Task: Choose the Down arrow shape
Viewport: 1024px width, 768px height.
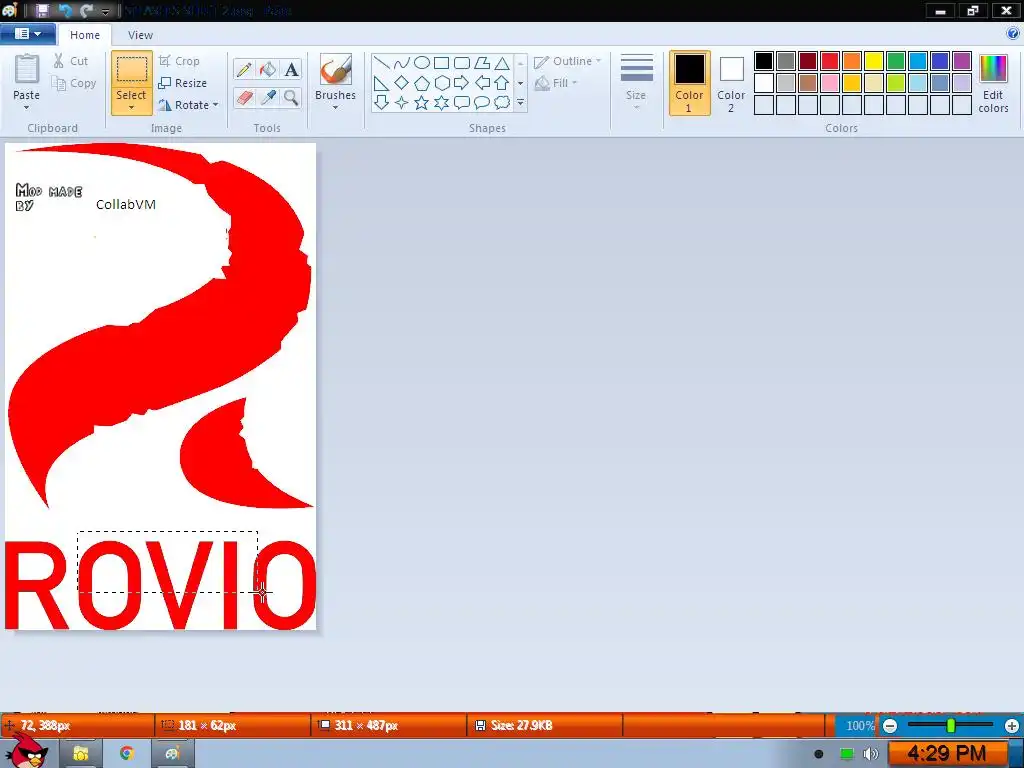Action: tap(382, 103)
